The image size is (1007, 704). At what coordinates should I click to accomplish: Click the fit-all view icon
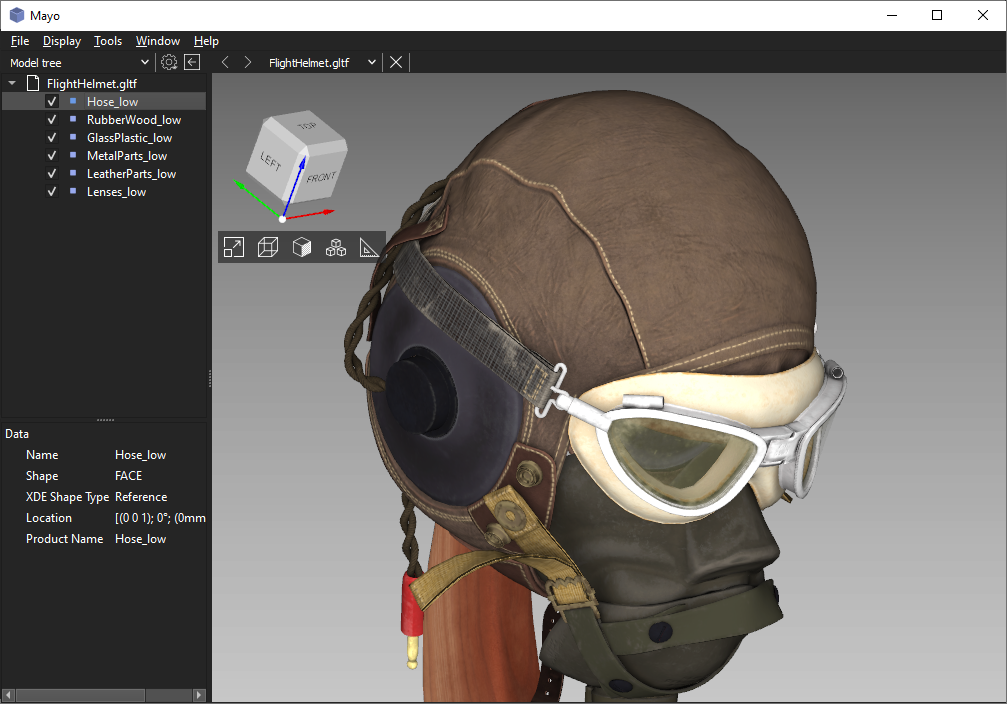[234, 247]
